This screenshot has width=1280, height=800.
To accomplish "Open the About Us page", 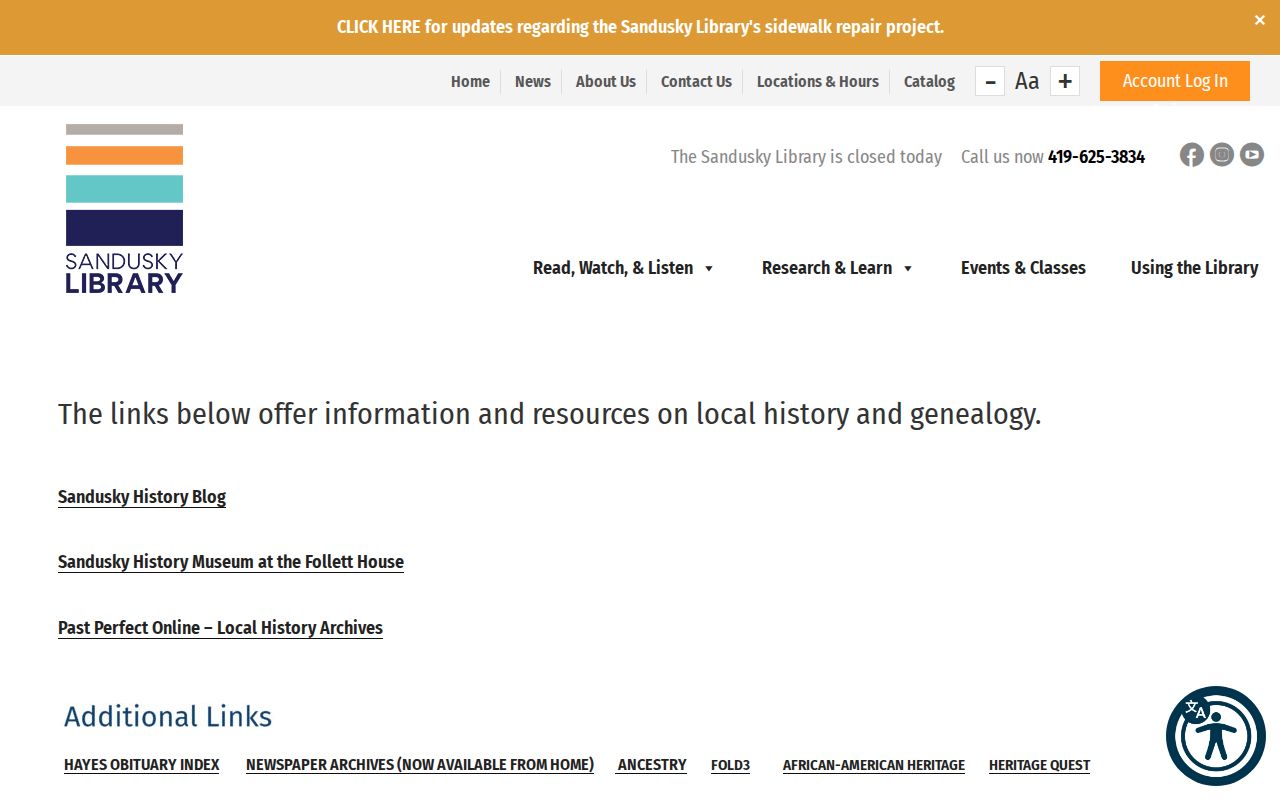I will [606, 82].
